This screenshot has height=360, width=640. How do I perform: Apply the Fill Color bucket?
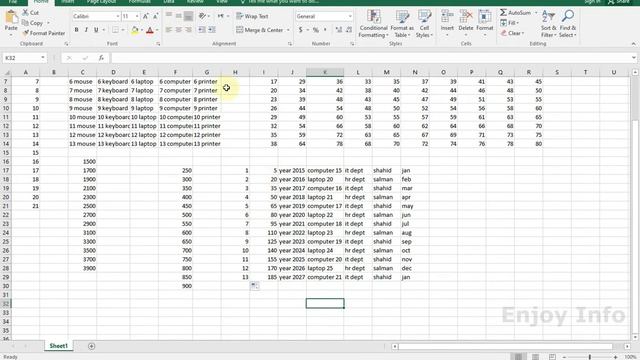click(x=135, y=30)
